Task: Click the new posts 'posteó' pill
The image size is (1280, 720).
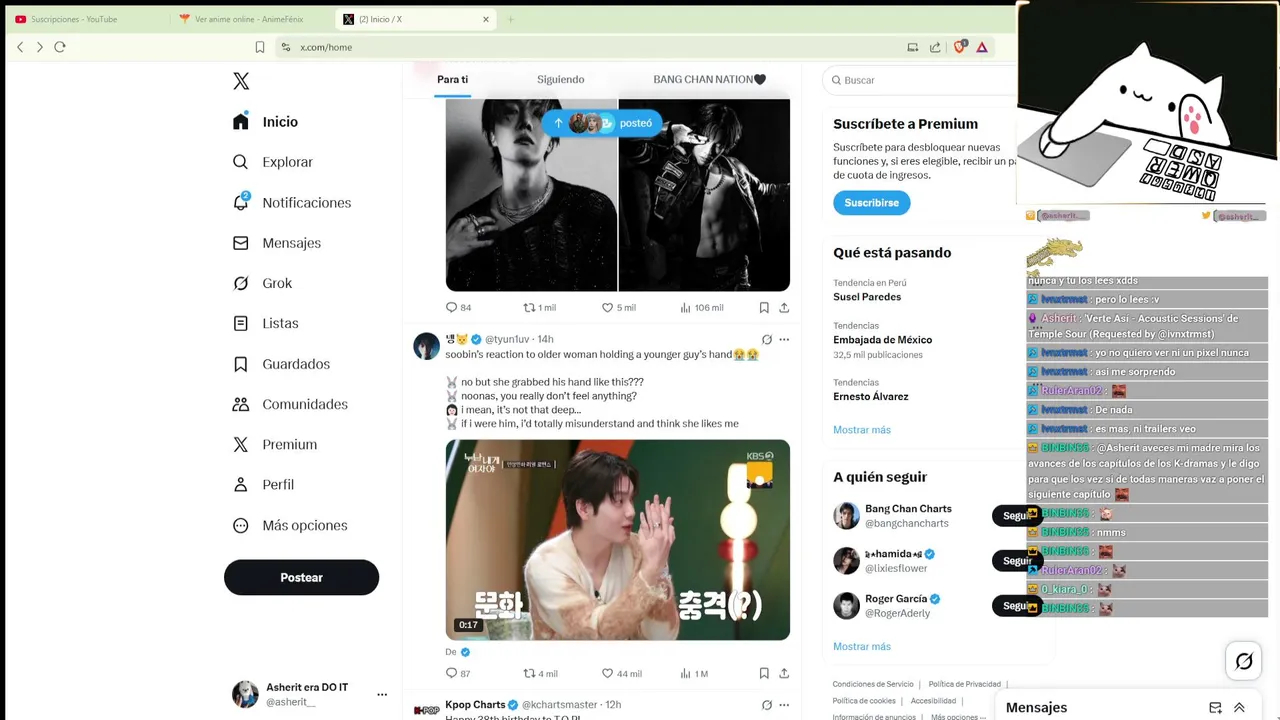Action: coord(602,123)
